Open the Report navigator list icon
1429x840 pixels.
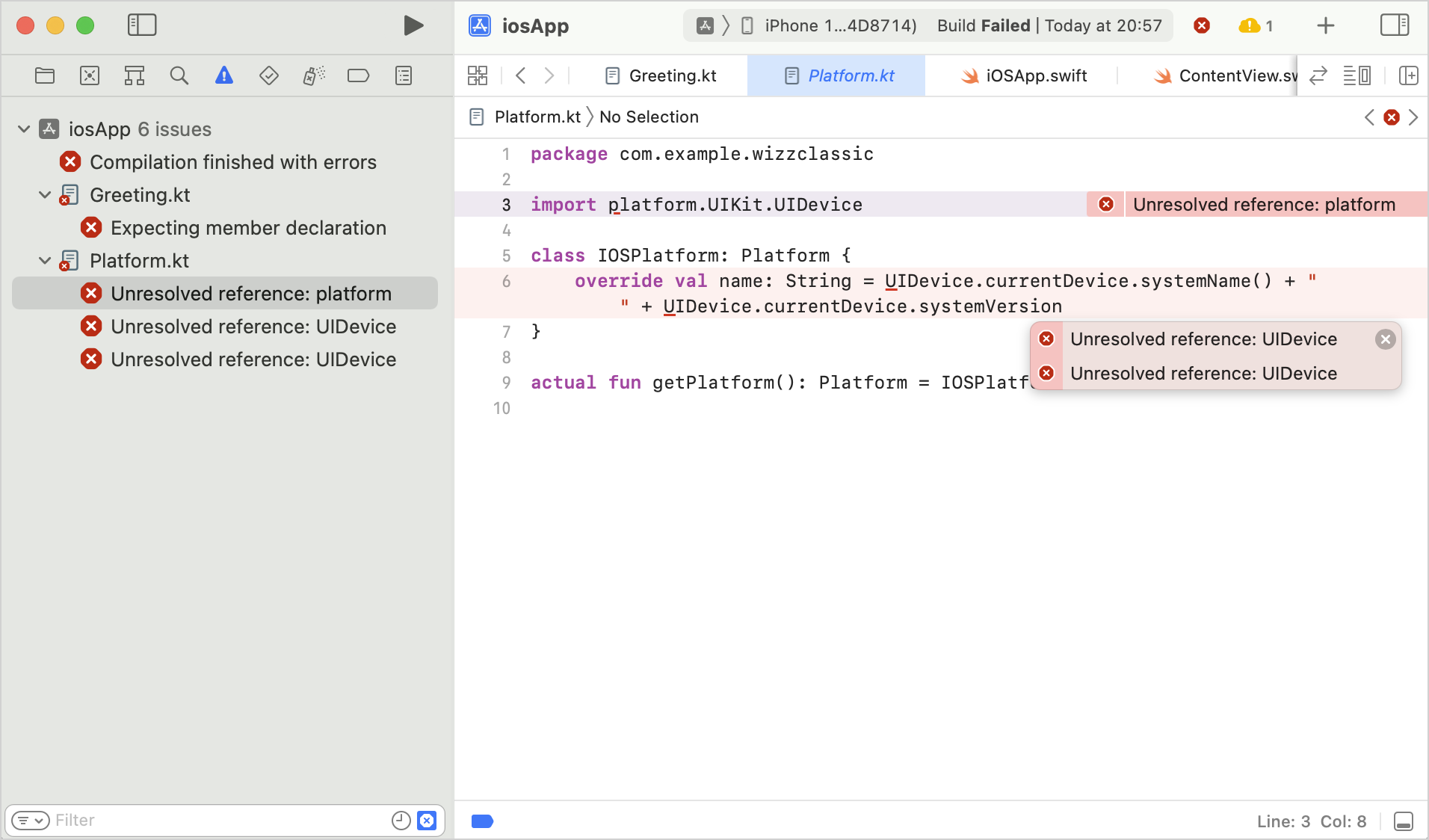402,75
